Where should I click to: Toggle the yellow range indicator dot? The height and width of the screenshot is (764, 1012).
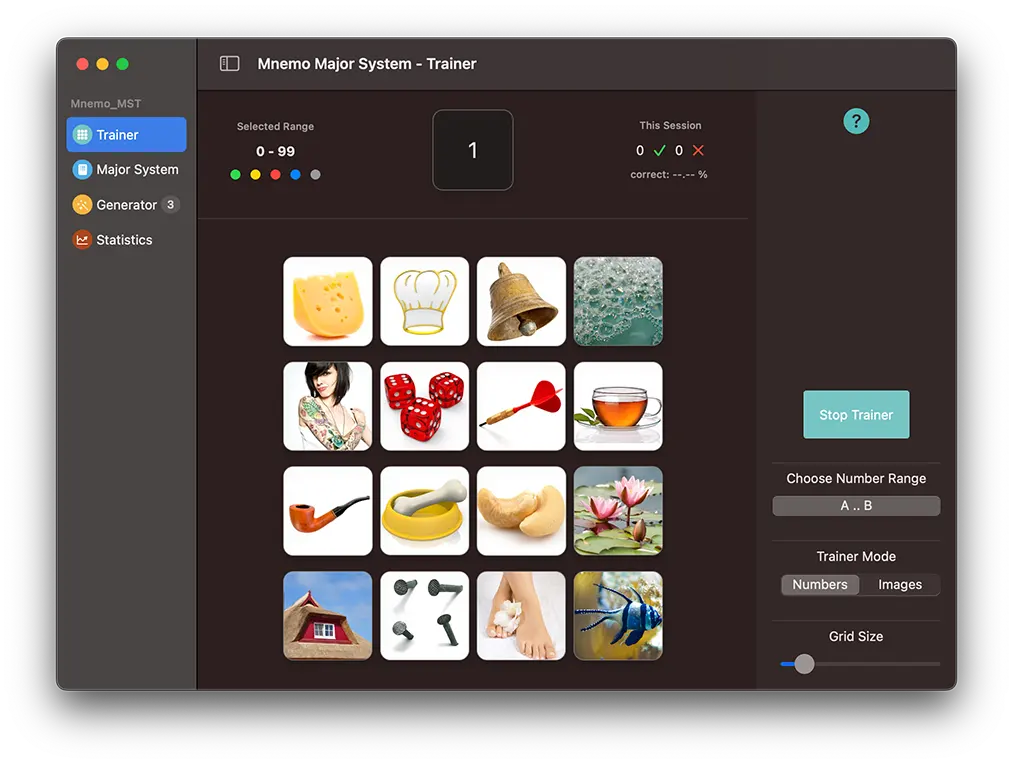coord(255,174)
